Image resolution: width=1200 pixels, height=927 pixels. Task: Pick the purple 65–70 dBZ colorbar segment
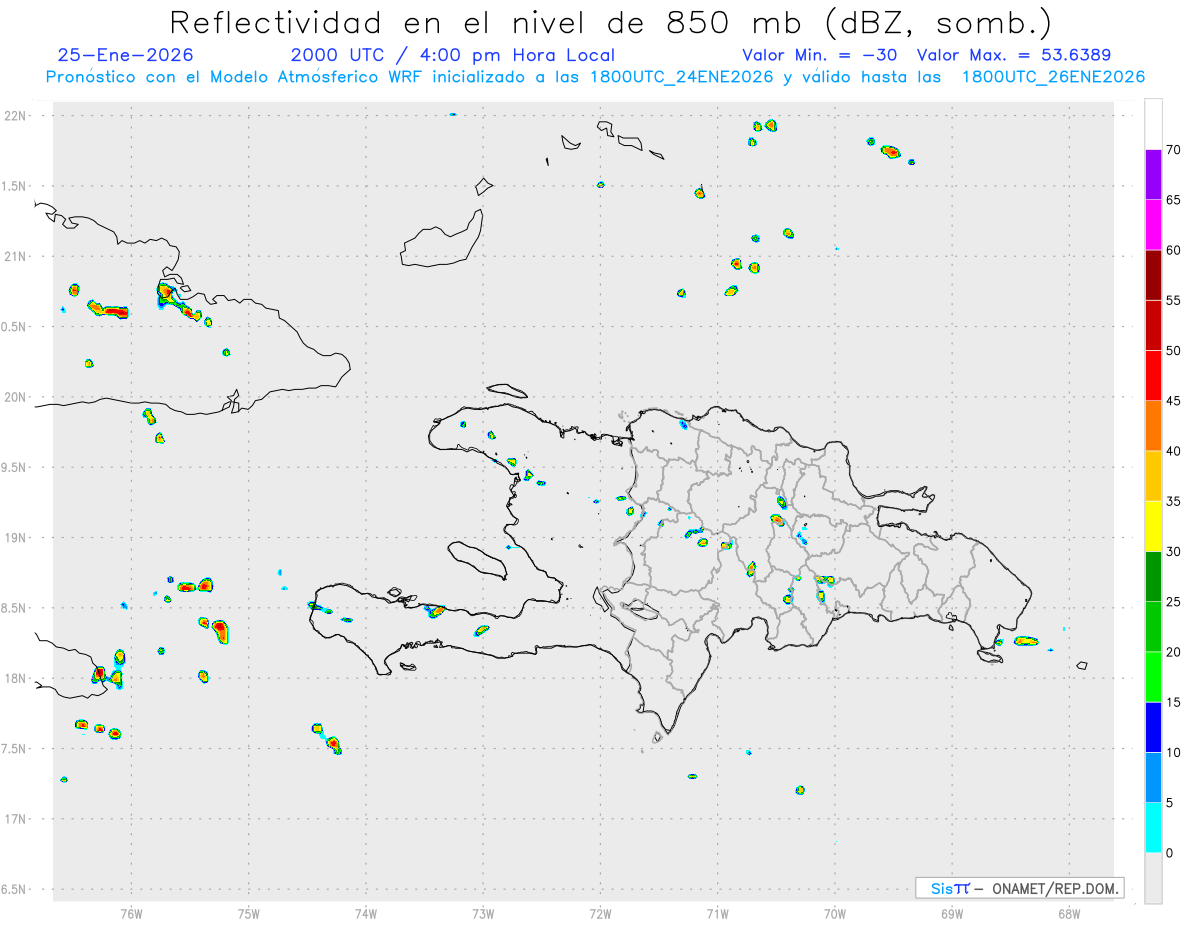pos(1153,175)
